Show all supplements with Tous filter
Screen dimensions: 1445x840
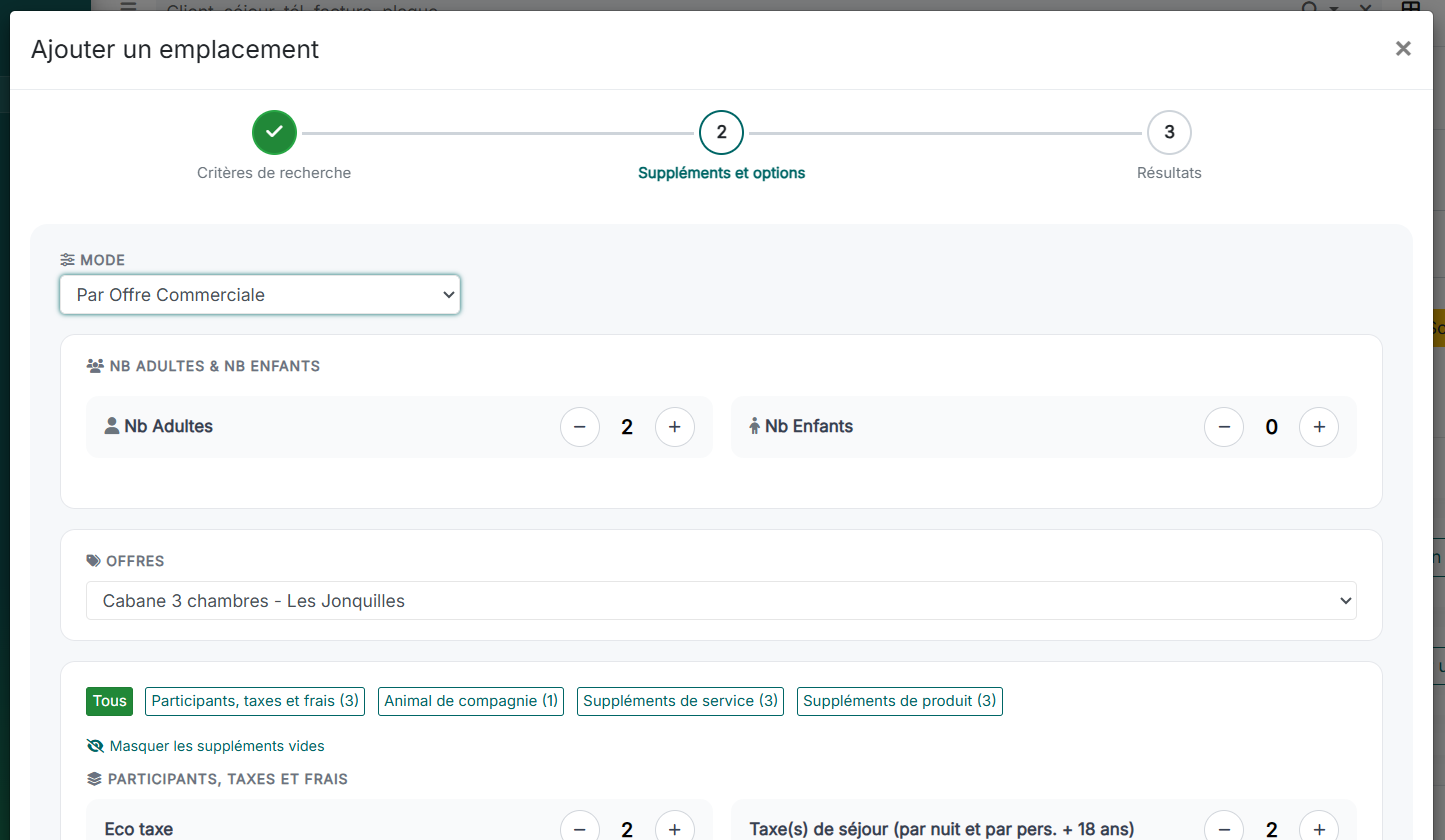(x=110, y=701)
